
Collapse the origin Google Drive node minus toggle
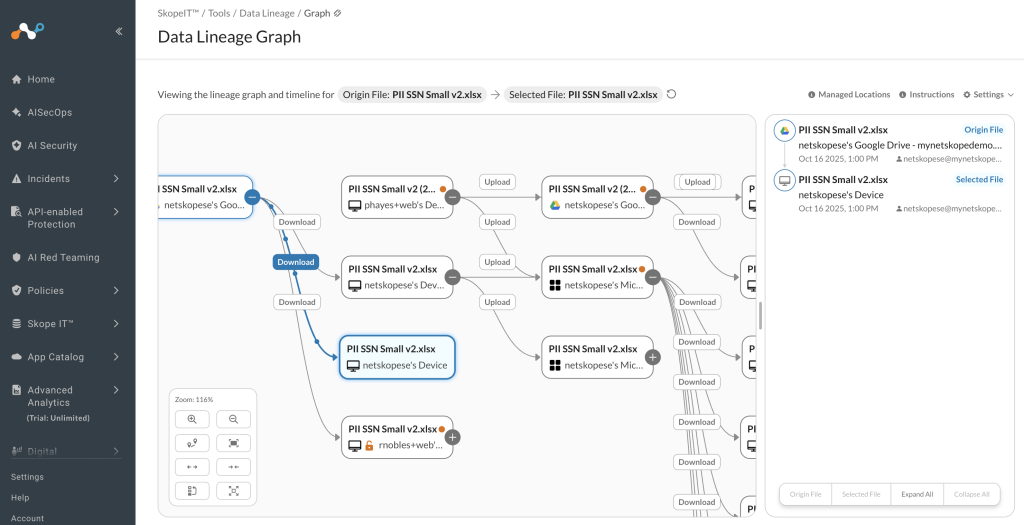tap(252, 197)
